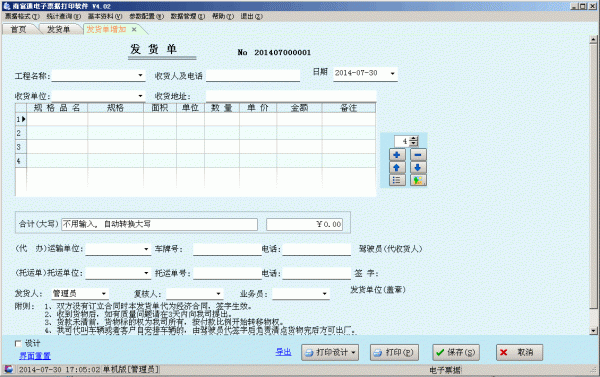Click the 规格品名 column header
Image resolution: width=600 pixels, height=377 pixels.
57,108
